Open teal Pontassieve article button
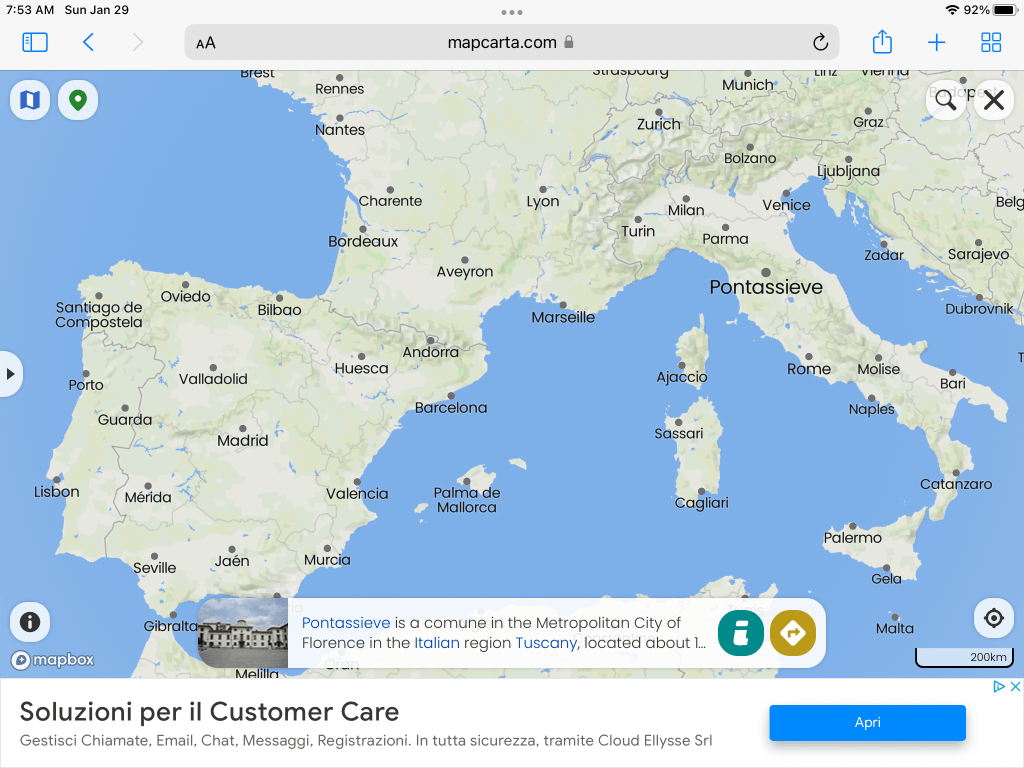Image resolution: width=1024 pixels, height=768 pixels. 741,633
